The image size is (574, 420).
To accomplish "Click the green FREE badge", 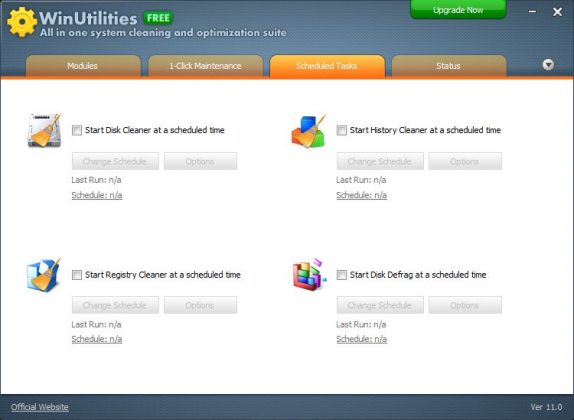I will [158, 18].
